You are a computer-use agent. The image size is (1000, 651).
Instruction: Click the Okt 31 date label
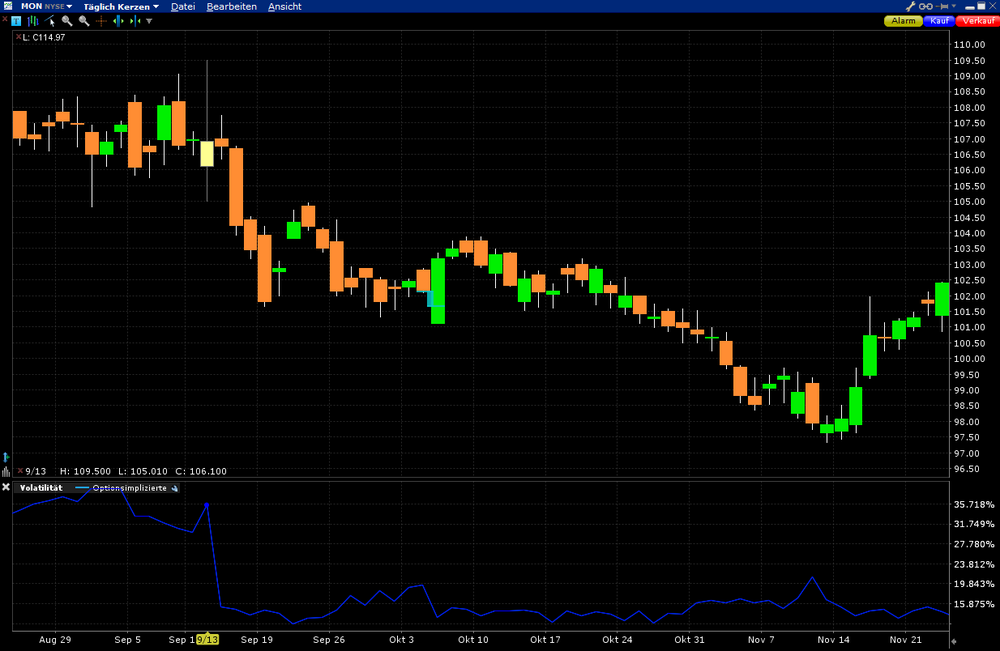coord(689,640)
